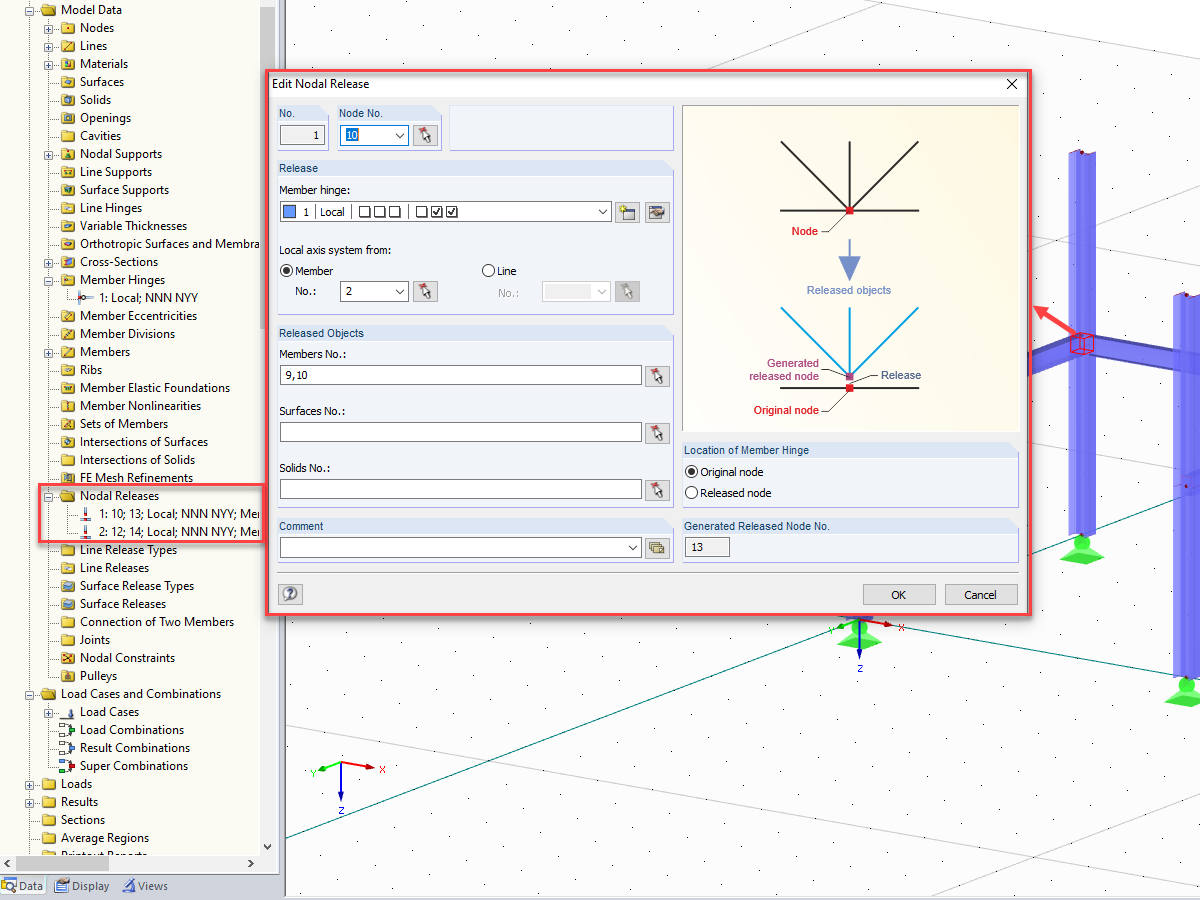Pick released surfaces graphically

(x=657, y=432)
